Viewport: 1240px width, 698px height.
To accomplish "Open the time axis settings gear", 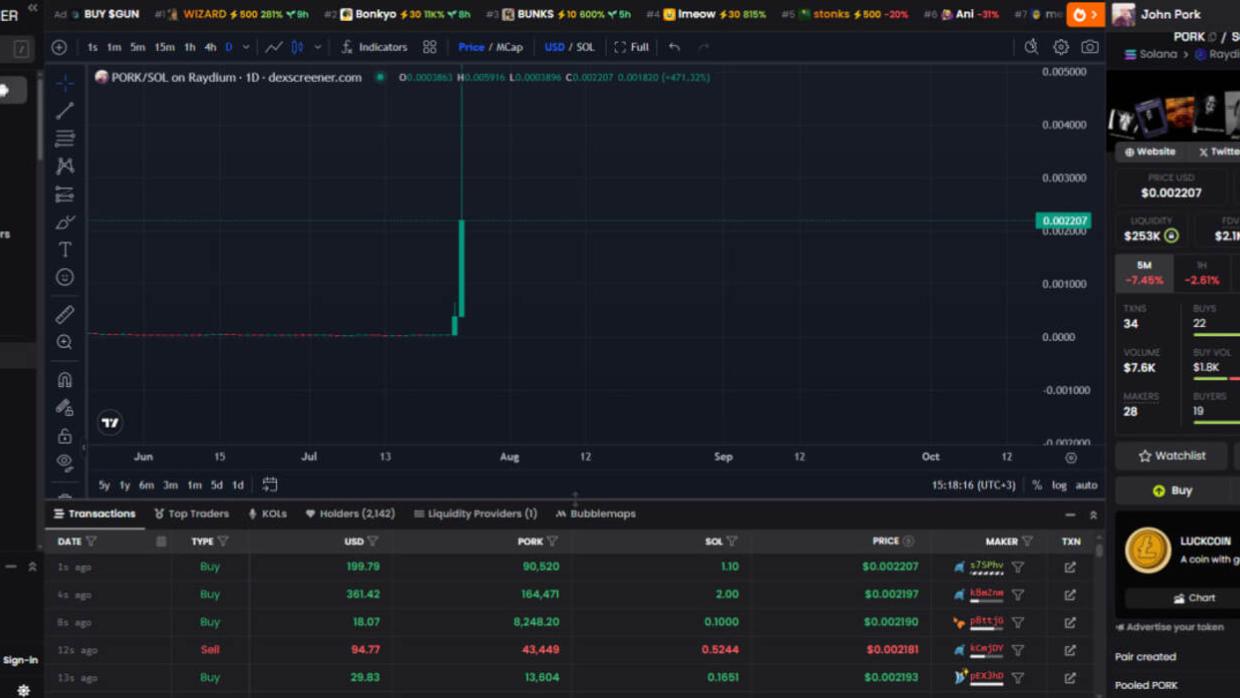I will tap(1071, 457).
